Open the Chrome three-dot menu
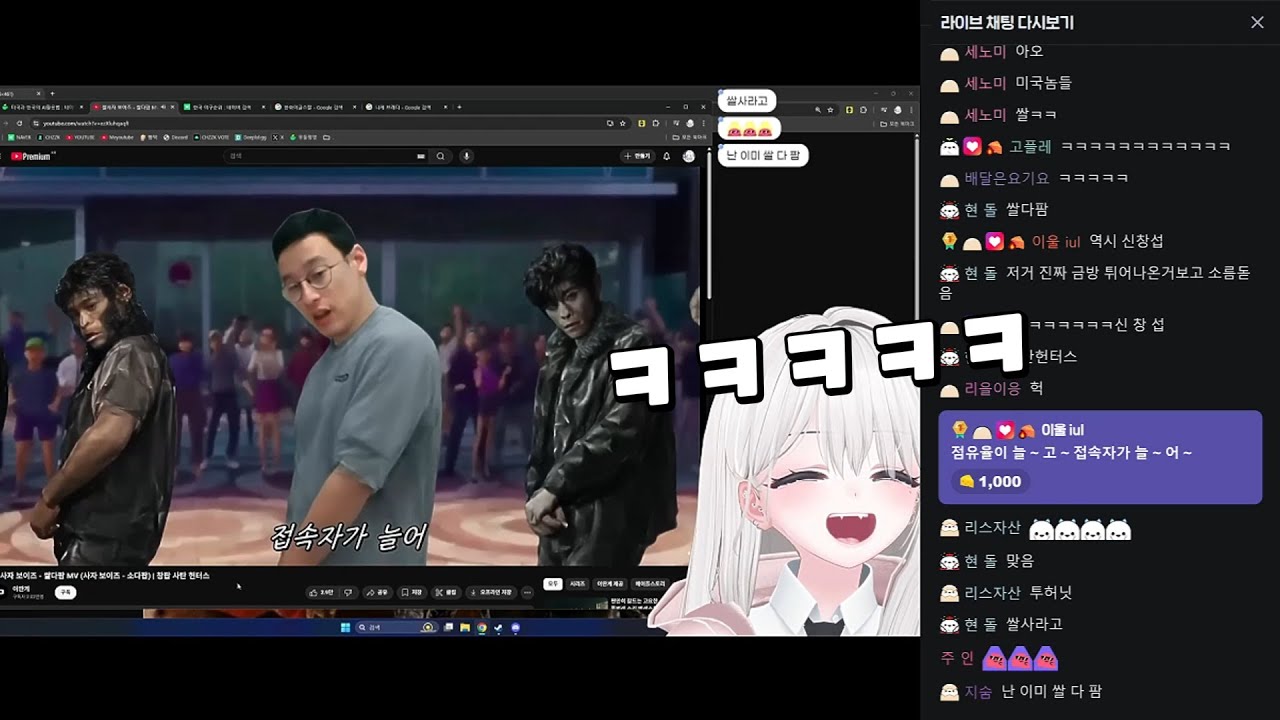 click(x=702, y=123)
